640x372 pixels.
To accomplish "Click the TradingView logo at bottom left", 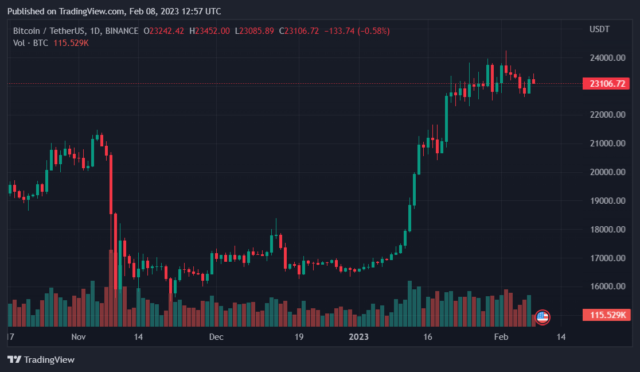I will (41, 360).
